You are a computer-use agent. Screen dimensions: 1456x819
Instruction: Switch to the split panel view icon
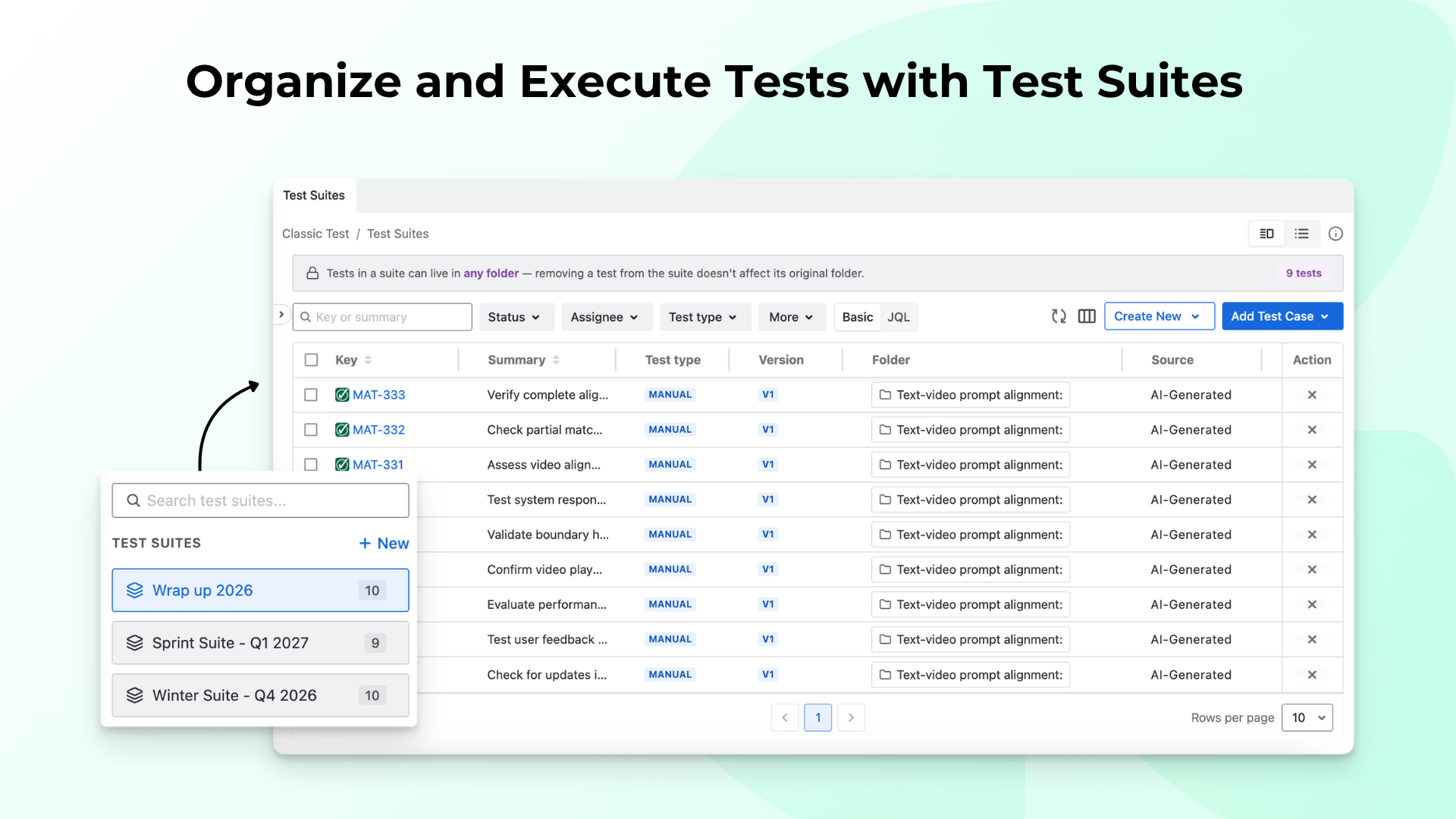click(1266, 234)
